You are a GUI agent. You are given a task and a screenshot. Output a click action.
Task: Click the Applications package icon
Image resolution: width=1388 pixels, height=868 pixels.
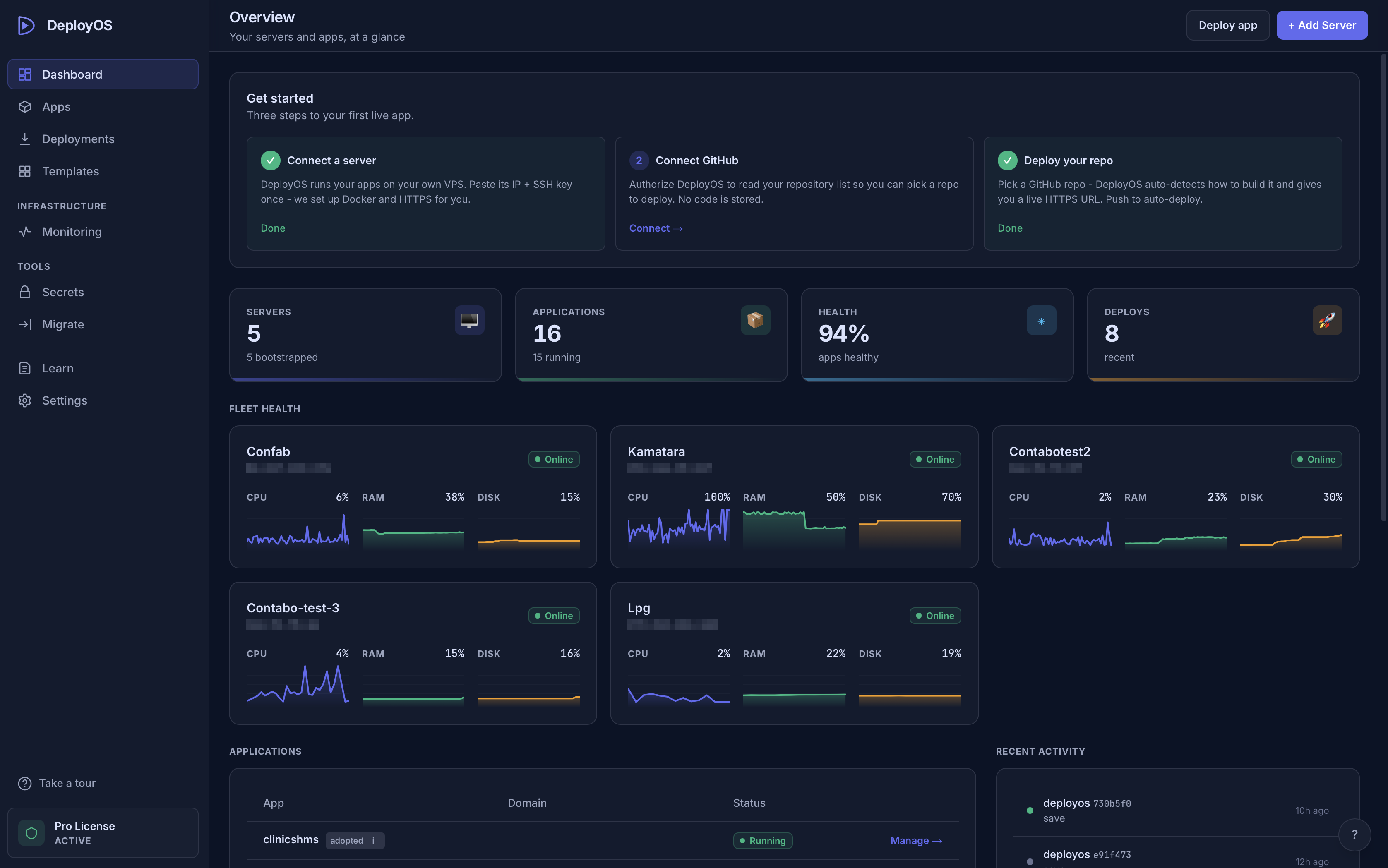755,320
